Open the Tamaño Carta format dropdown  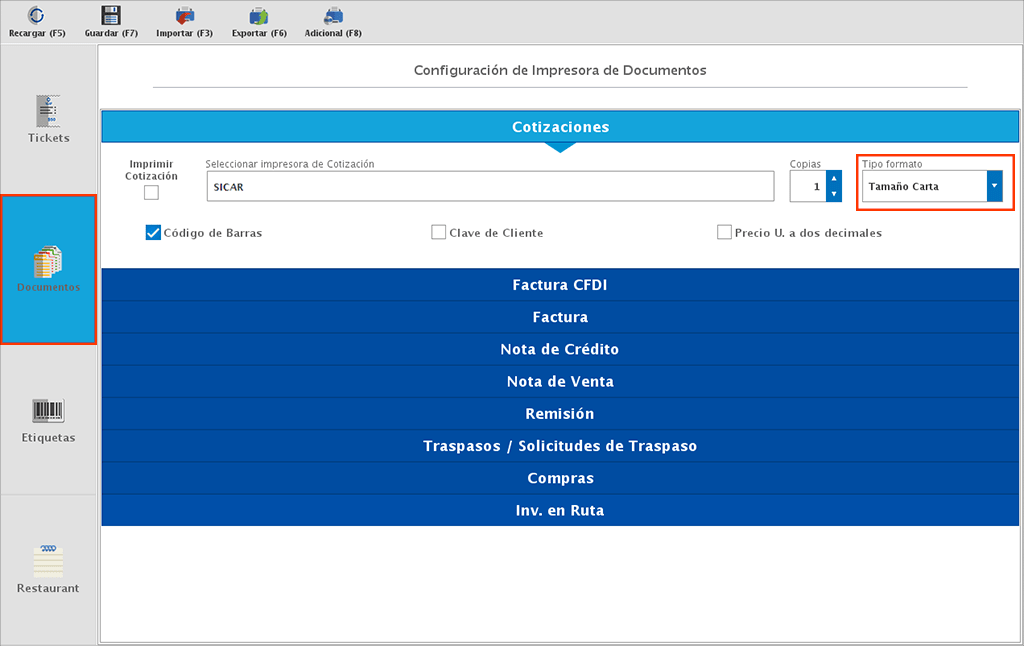994,185
